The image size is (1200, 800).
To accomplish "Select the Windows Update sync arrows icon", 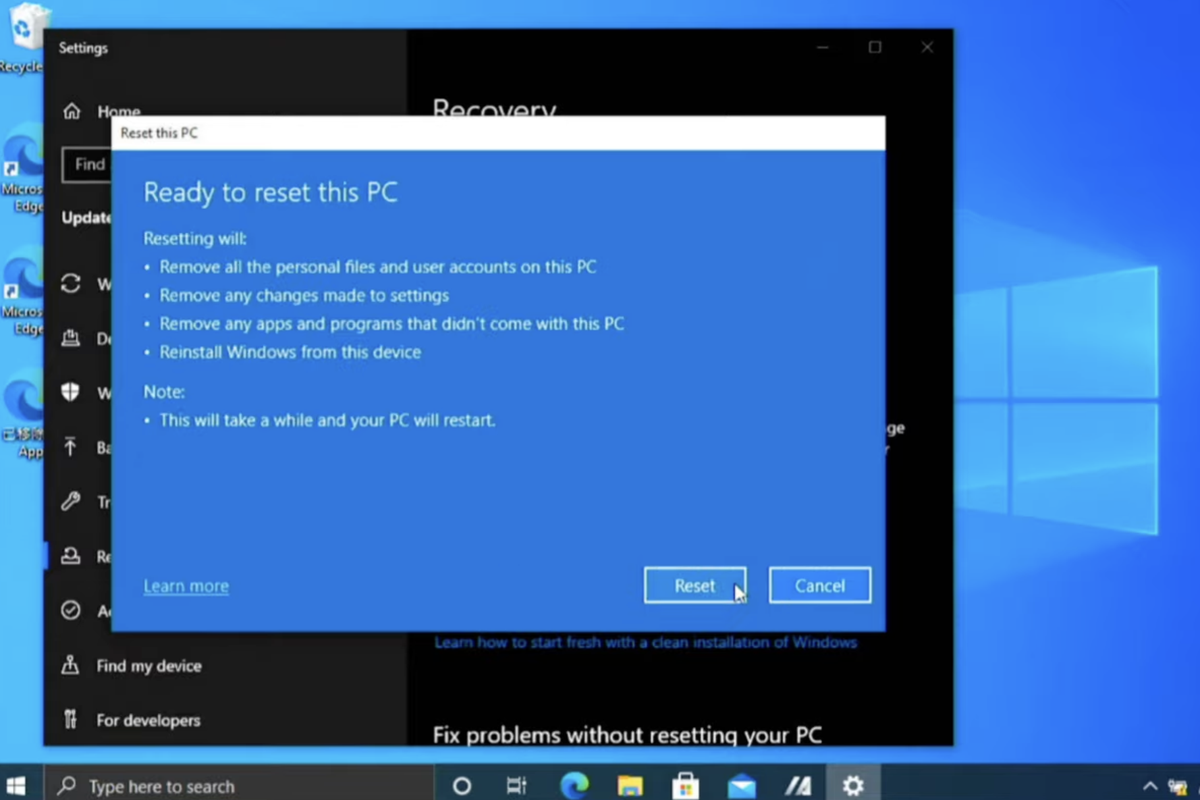I will click(x=71, y=284).
